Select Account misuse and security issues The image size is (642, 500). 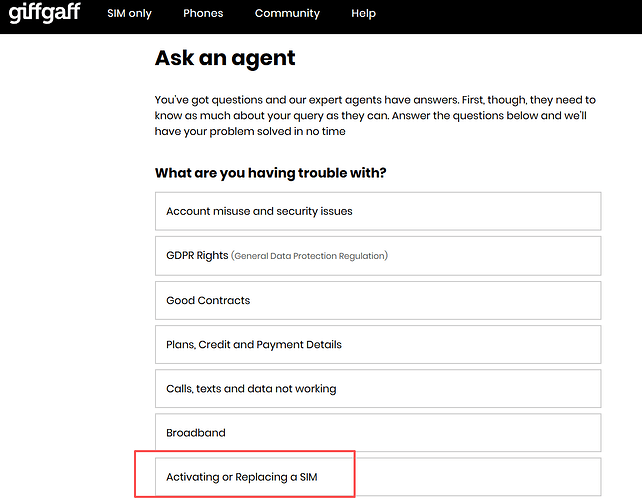click(x=378, y=211)
